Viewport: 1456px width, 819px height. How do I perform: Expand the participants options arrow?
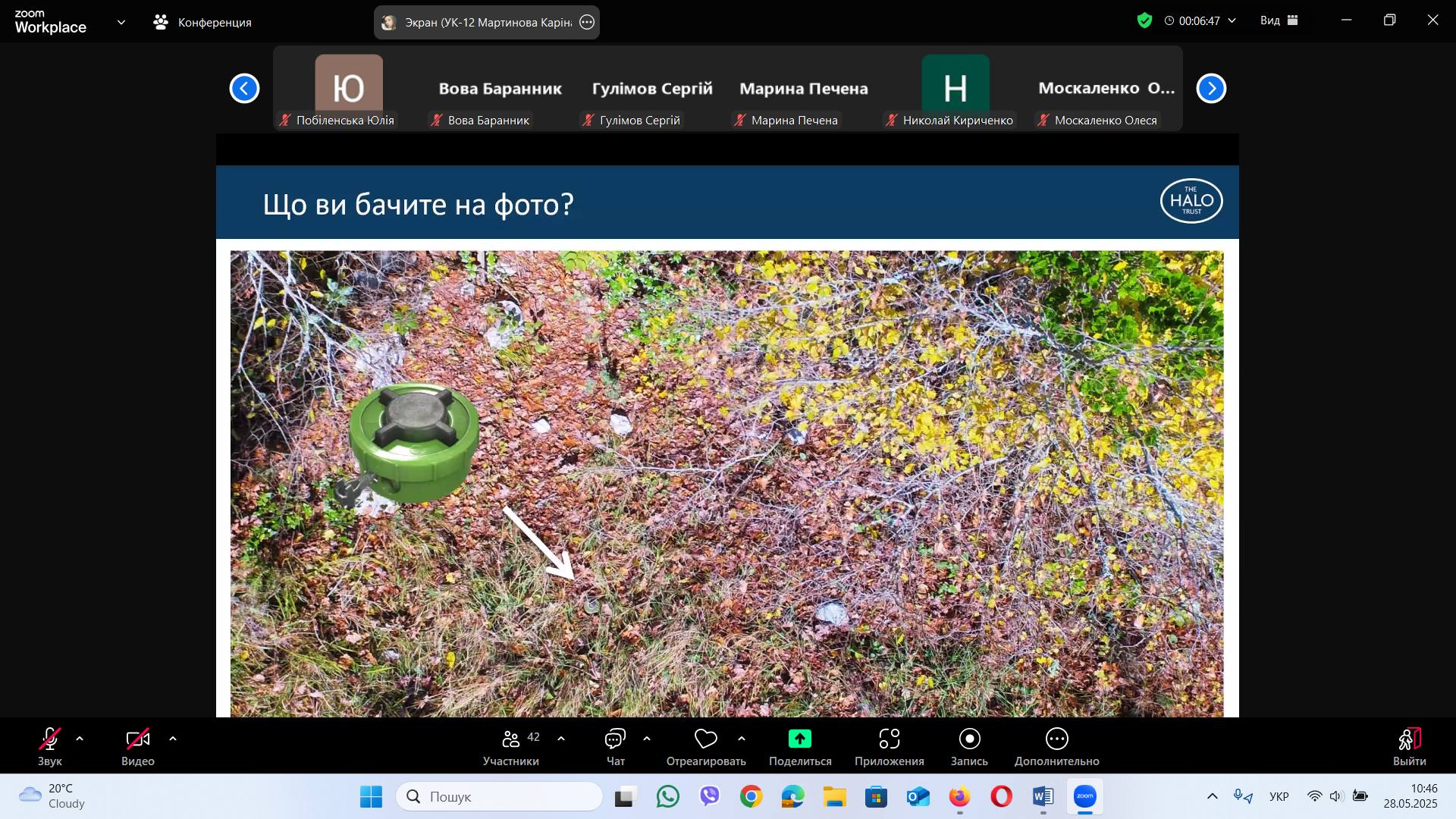pos(561,739)
